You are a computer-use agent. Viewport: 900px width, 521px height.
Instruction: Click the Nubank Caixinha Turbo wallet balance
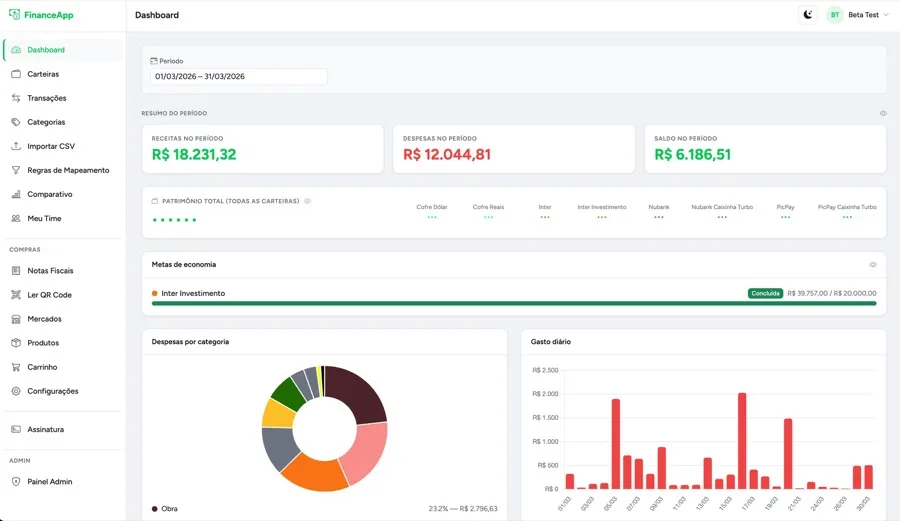pos(722,217)
